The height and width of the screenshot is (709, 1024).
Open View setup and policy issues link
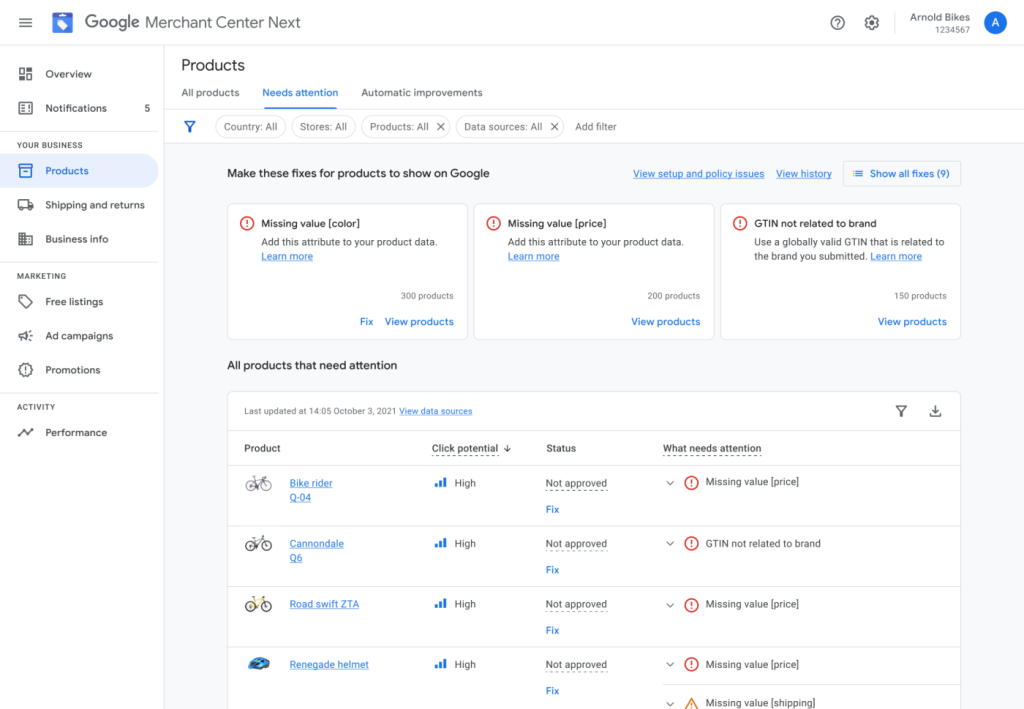coord(698,174)
